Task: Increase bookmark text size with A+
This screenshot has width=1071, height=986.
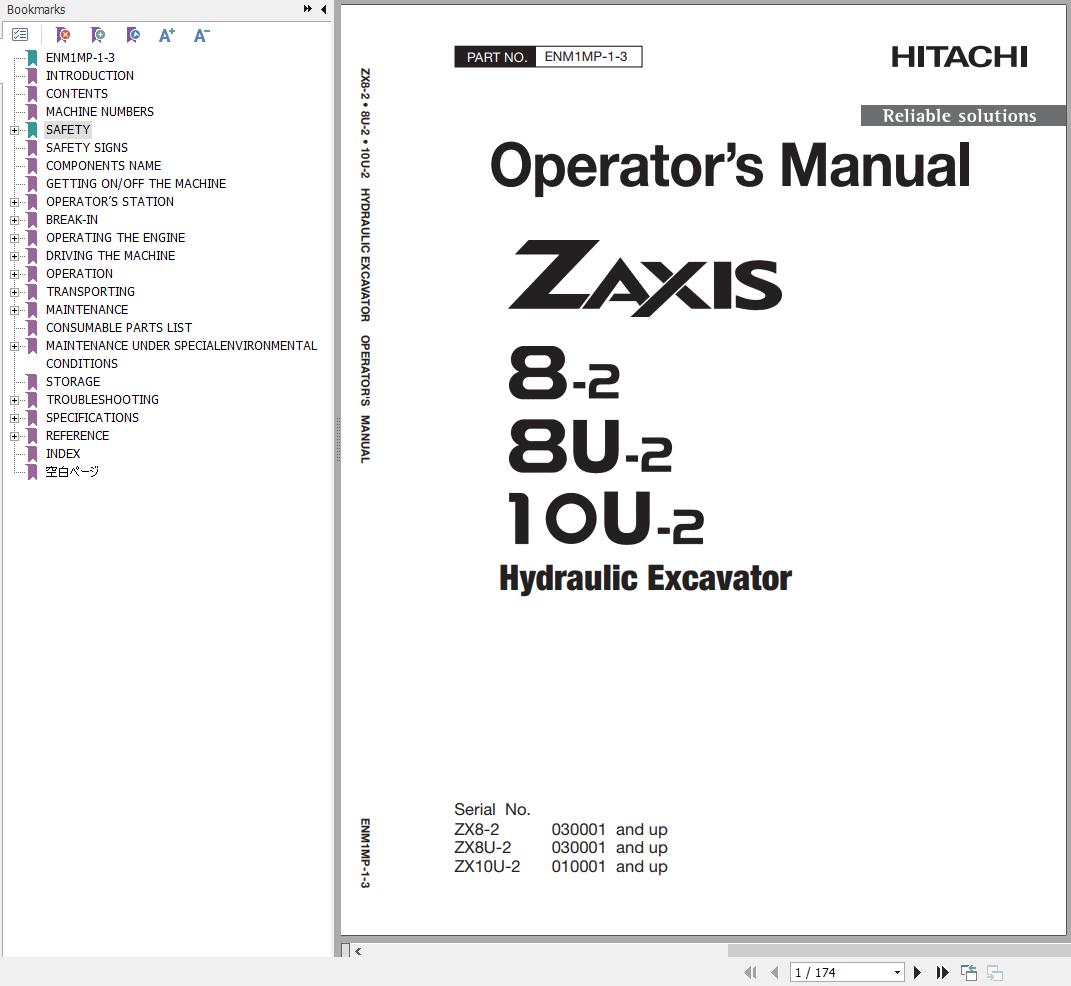Action: pos(167,35)
